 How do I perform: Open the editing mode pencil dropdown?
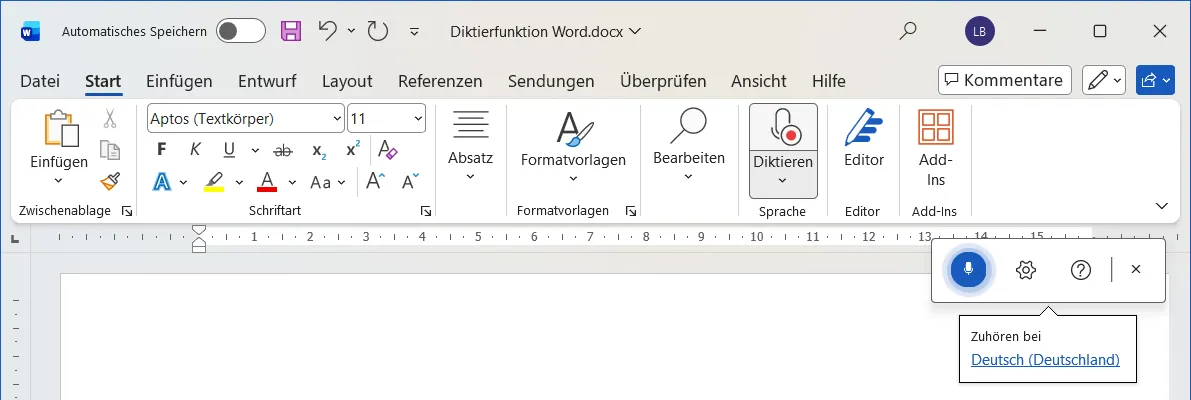click(1104, 80)
